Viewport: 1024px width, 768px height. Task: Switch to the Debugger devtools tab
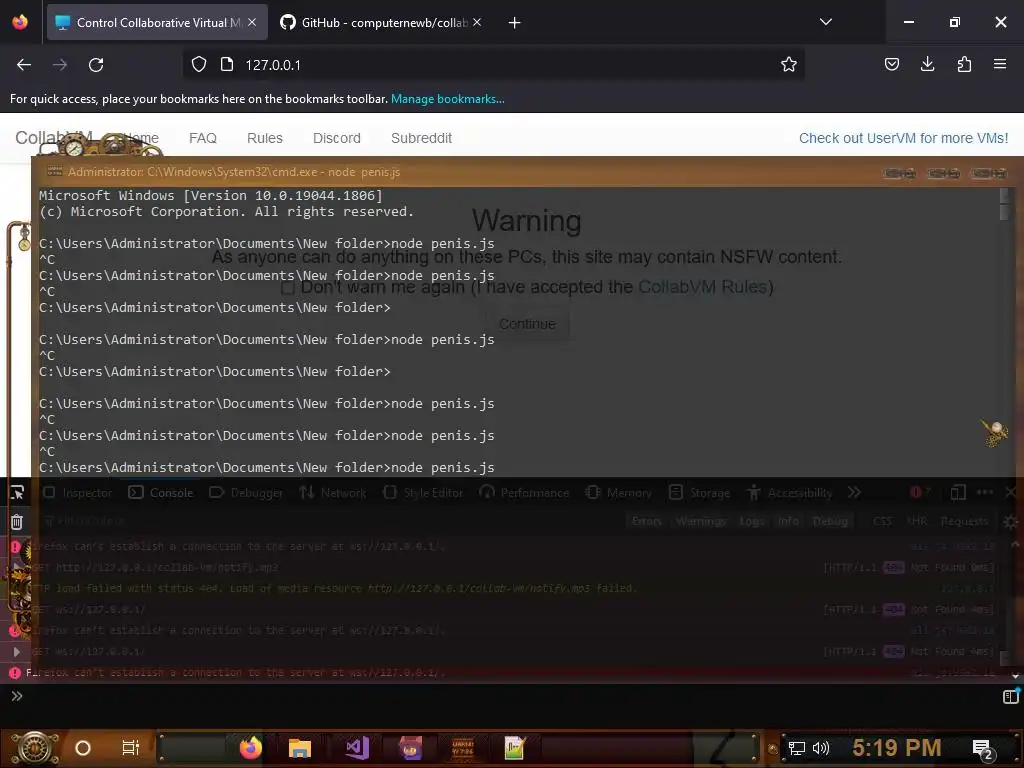(x=246, y=492)
